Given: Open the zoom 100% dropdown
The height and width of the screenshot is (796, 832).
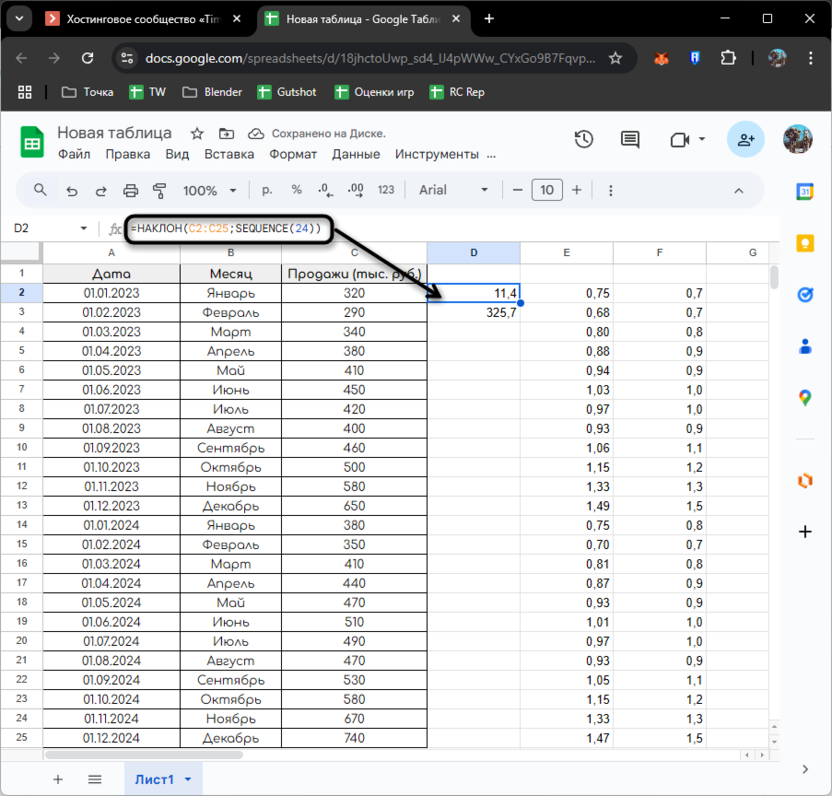Looking at the screenshot, I should pos(210,190).
